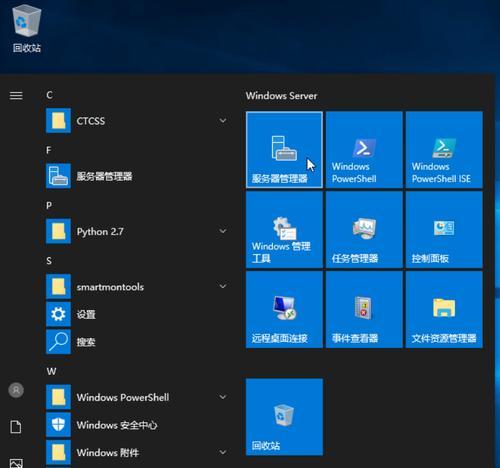
Task: Click the hamburger menu button
Action: [16, 96]
